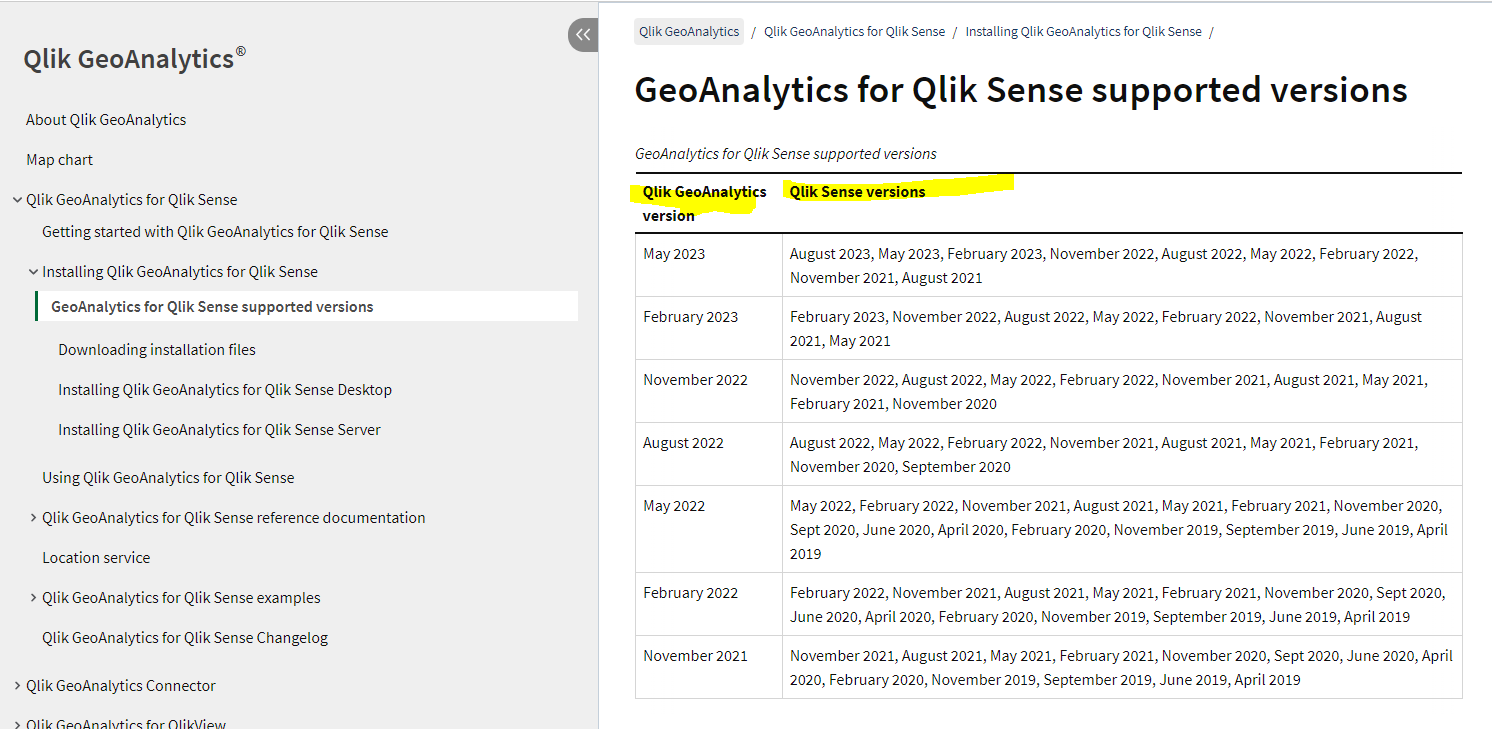This screenshot has height=729, width=1492.
Task: Collapse the left navigation sidebar
Action: point(583,34)
